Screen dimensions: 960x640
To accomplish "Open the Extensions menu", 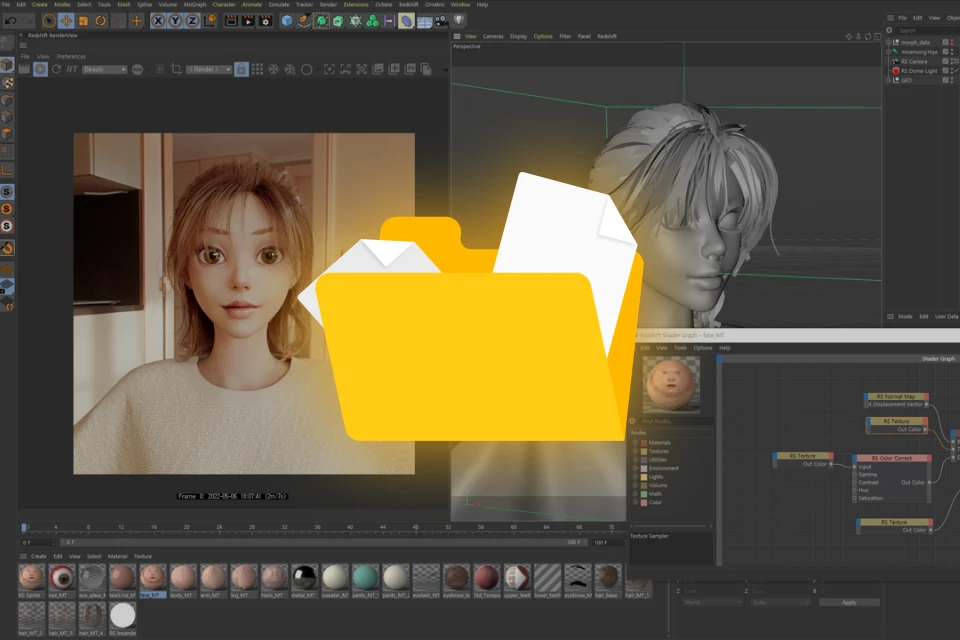I will point(356,4).
